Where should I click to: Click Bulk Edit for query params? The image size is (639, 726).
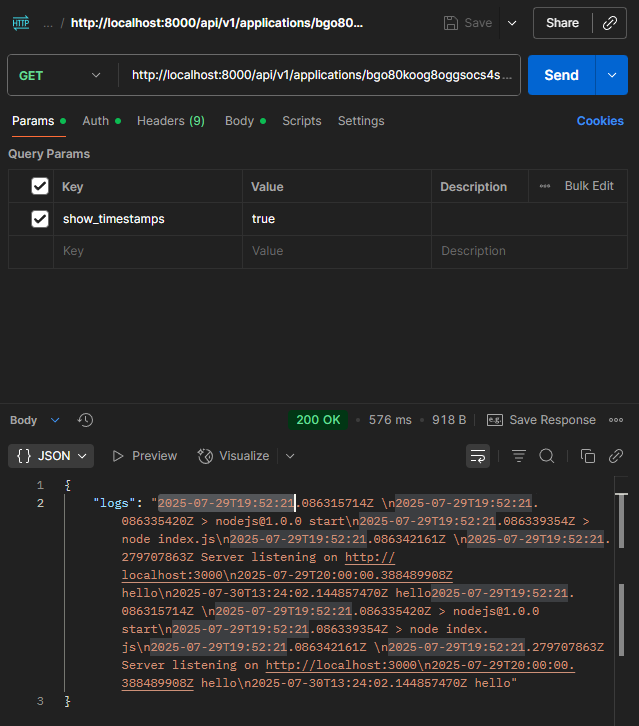pyautogui.click(x=589, y=186)
